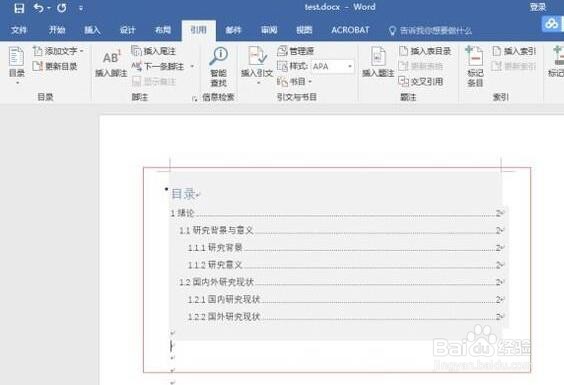Open Customize Quick Access Toolbar dropdown
Image resolution: width=564 pixels, height=385 pixels.
81,8
